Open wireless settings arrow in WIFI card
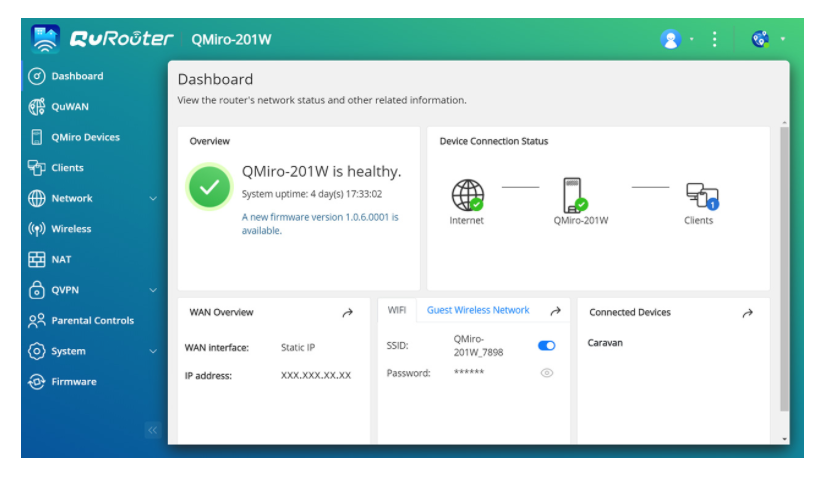 click(x=556, y=311)
